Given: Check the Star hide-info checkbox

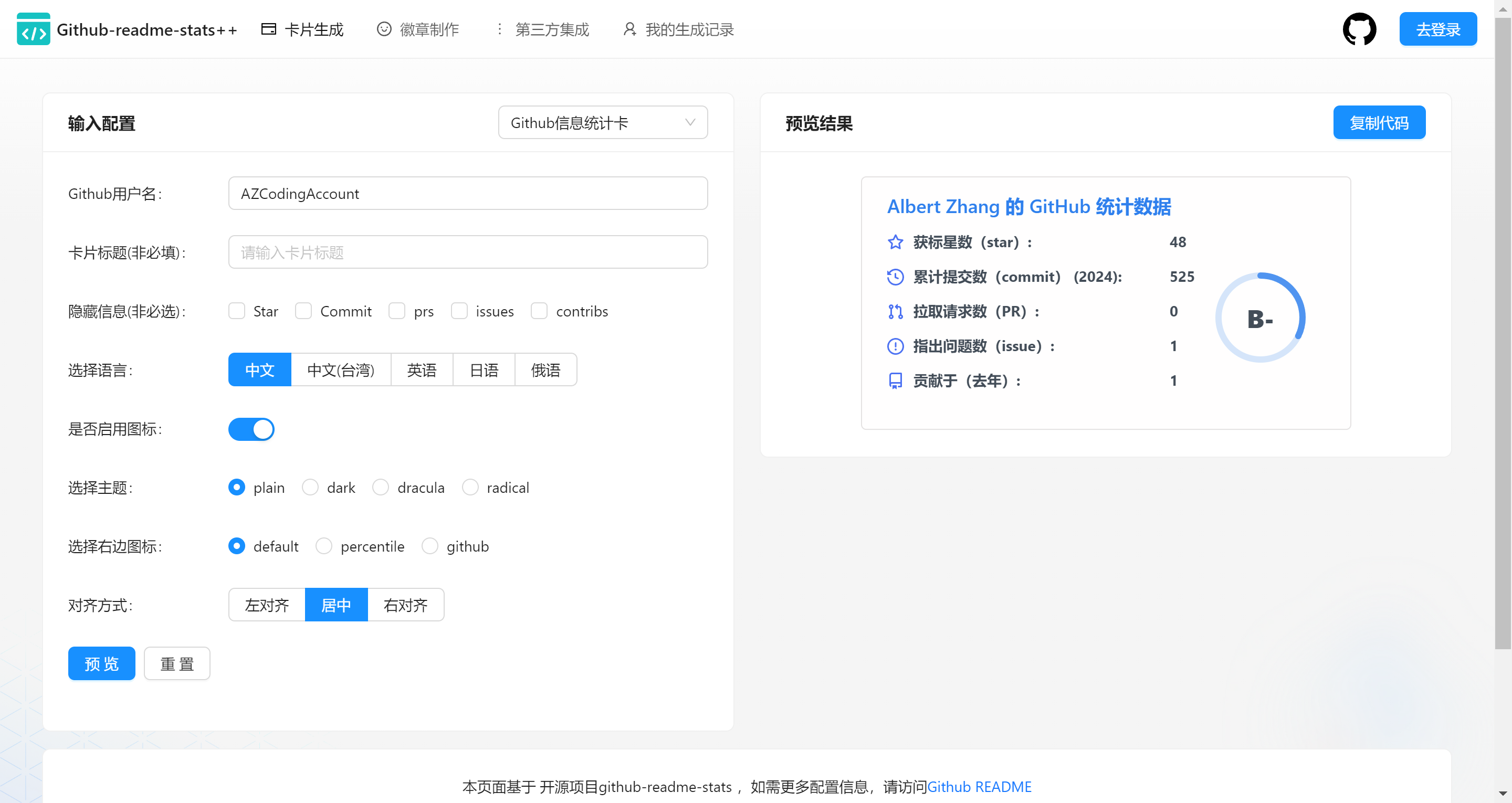Looking at the screenshot, I should click(x=237, y=311).
